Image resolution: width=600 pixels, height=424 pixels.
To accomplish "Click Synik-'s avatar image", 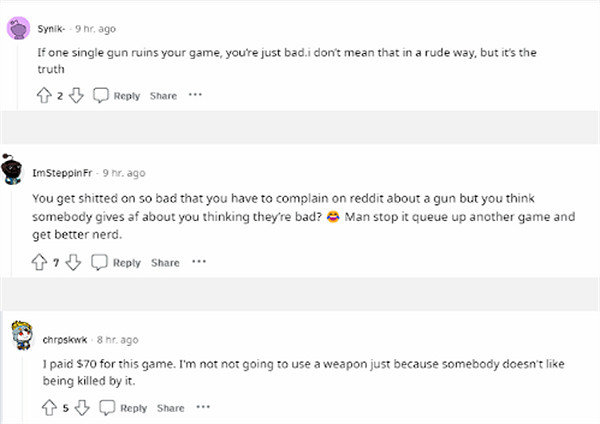I will [18, 29].
